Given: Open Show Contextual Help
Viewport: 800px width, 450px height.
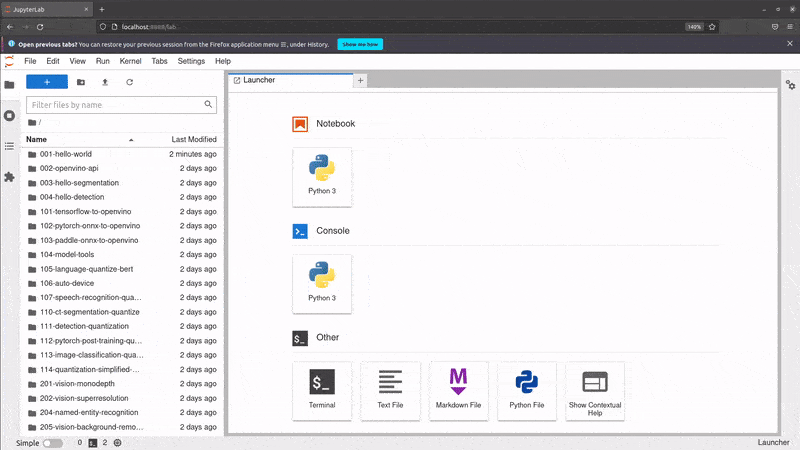Looking at the screenshot, I should 595,391.
